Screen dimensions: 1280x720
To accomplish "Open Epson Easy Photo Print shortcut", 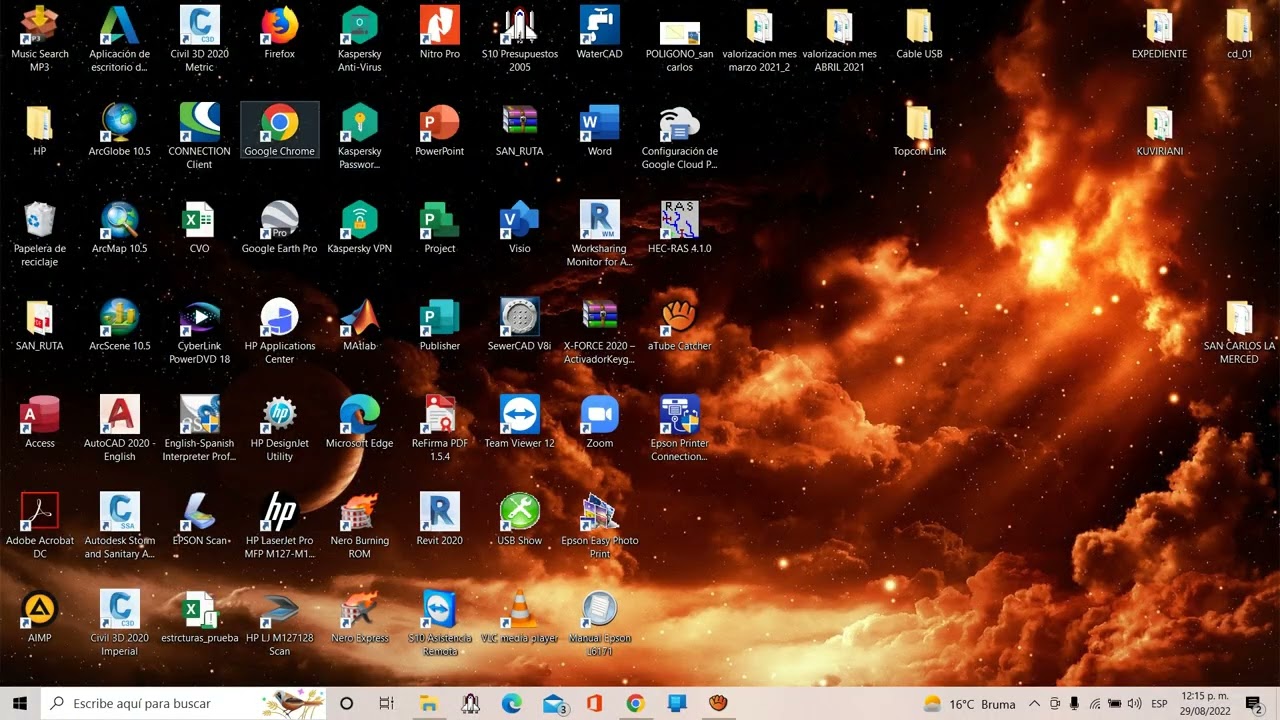I will pos(600,525).
